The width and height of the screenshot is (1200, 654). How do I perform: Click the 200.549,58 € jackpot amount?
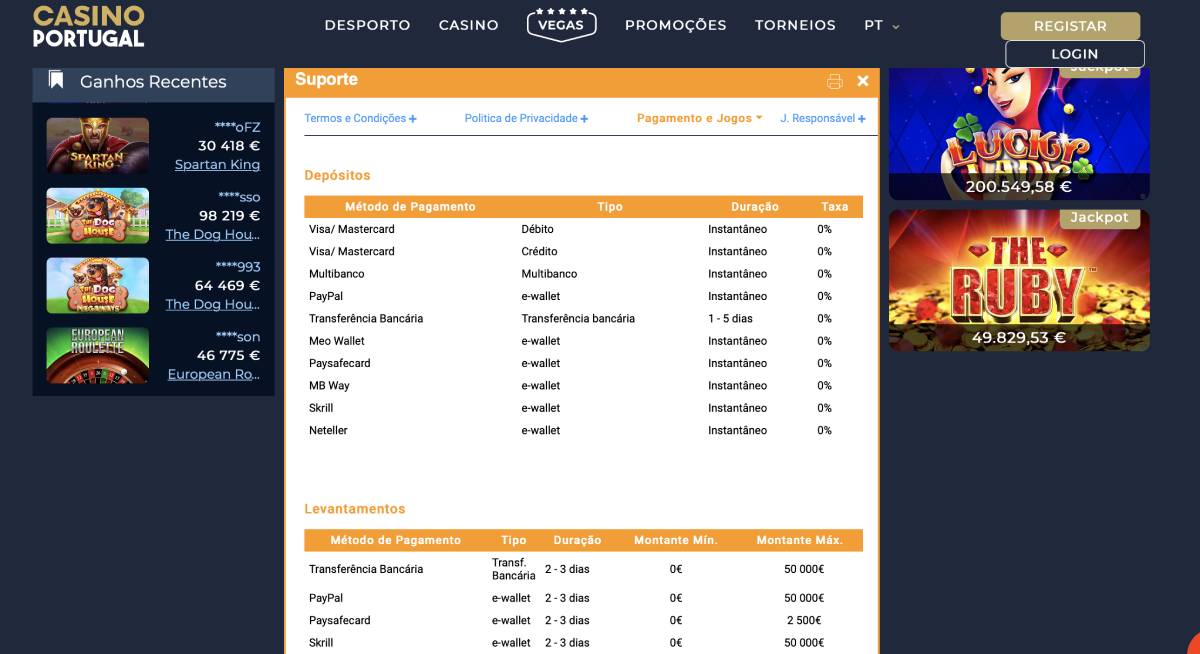click(x=1019, y=186)
